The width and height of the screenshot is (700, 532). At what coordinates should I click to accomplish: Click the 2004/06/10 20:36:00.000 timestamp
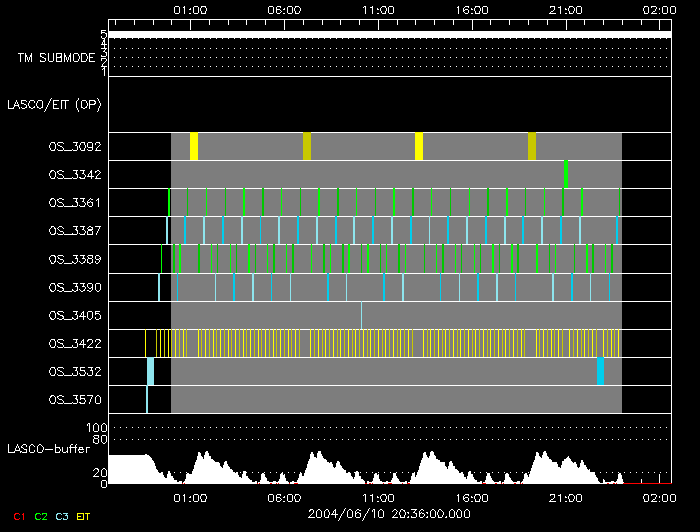[388, 513]
